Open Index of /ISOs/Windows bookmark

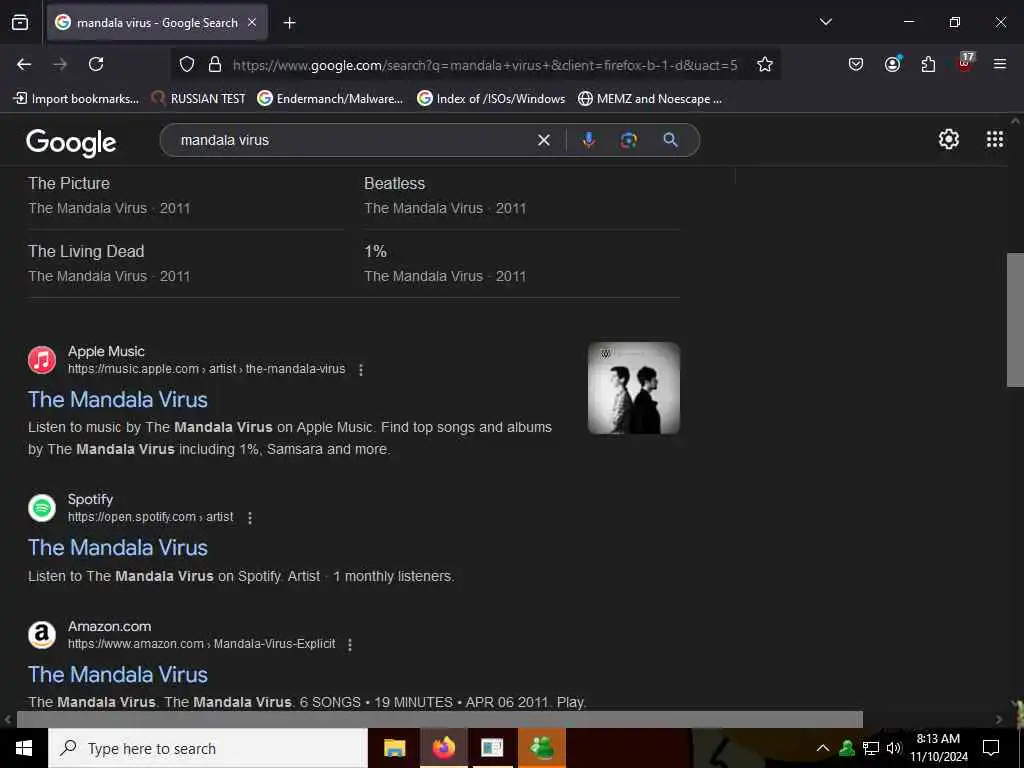(x=491, y=99)
